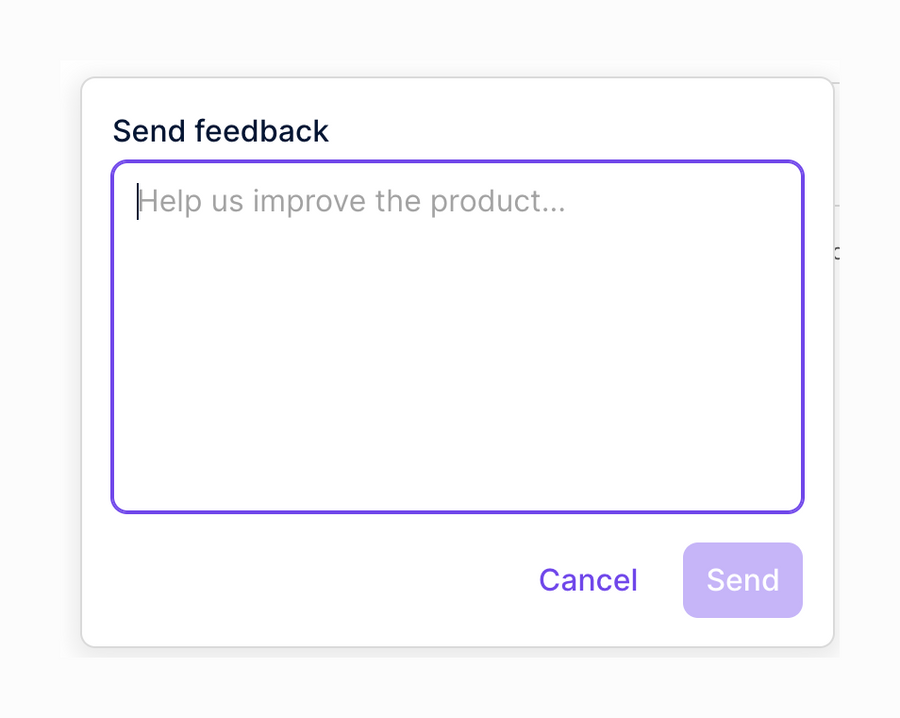Click the feedback text area to start typing
The height and width of the screenshot is (718, 900).
(456, 335)
